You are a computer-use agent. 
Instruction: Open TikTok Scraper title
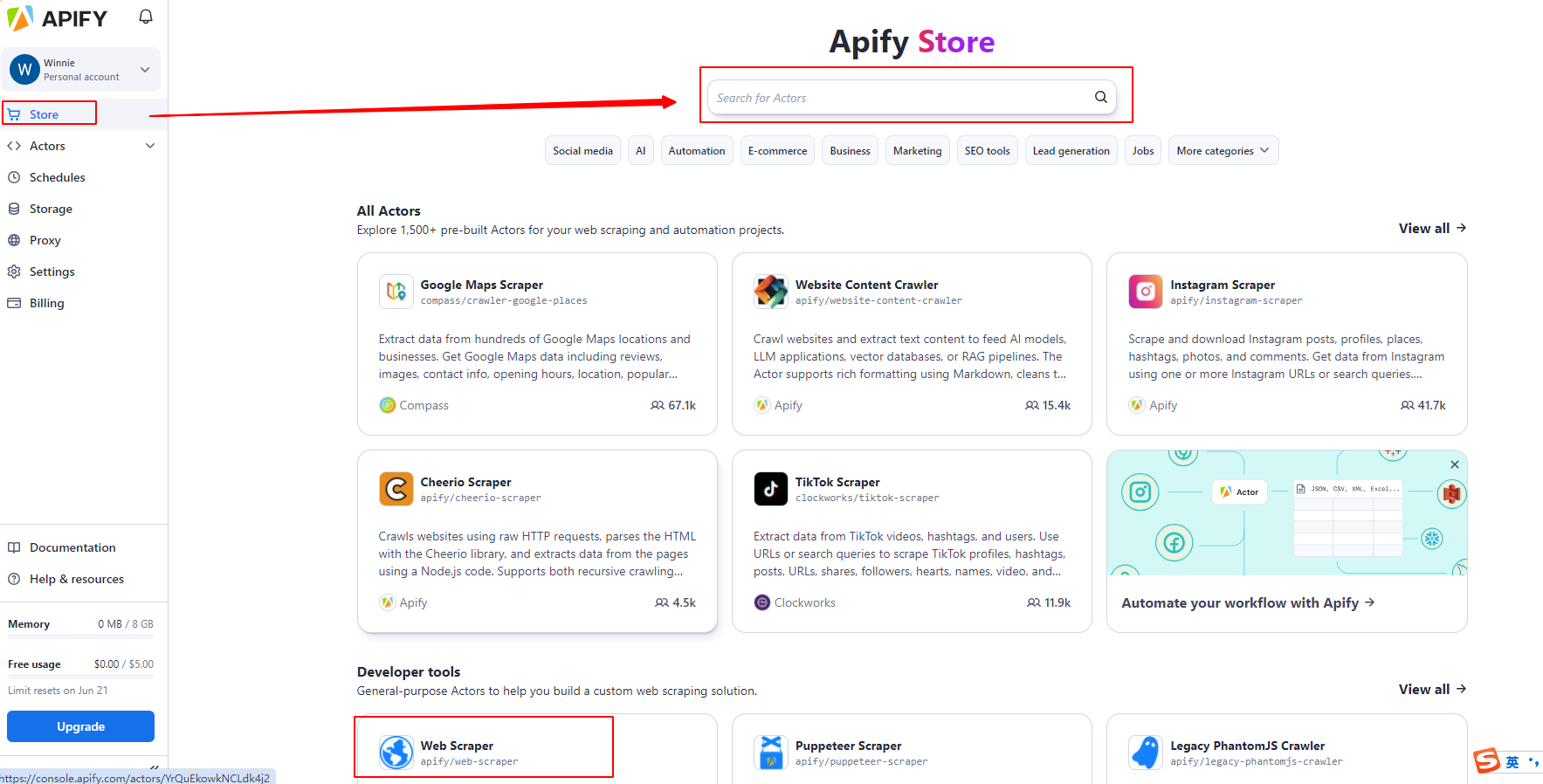point(837,482)
